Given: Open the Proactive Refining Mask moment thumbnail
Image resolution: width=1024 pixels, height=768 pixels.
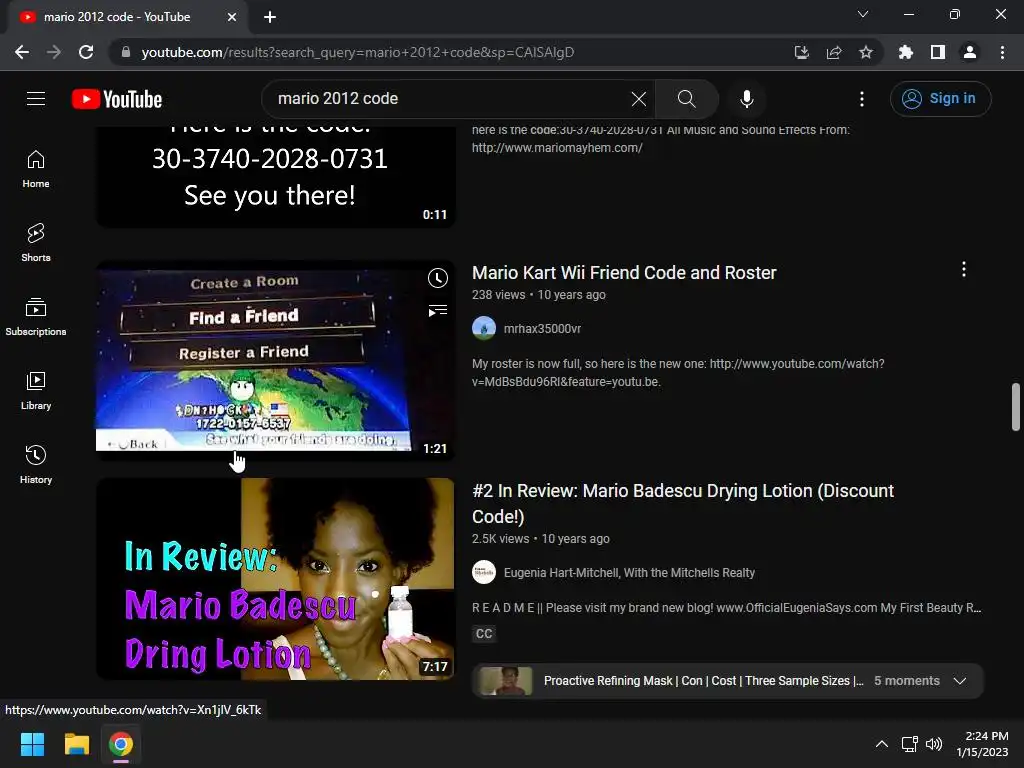Looking at the screenshot, I should pos(506,680).
